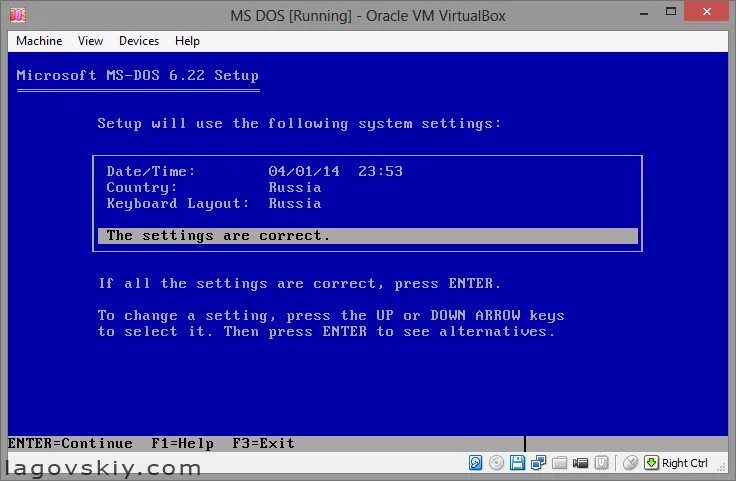The image size is (736, 481).
Task: Minimize the VirtualBox window
Action: (644, 14)
